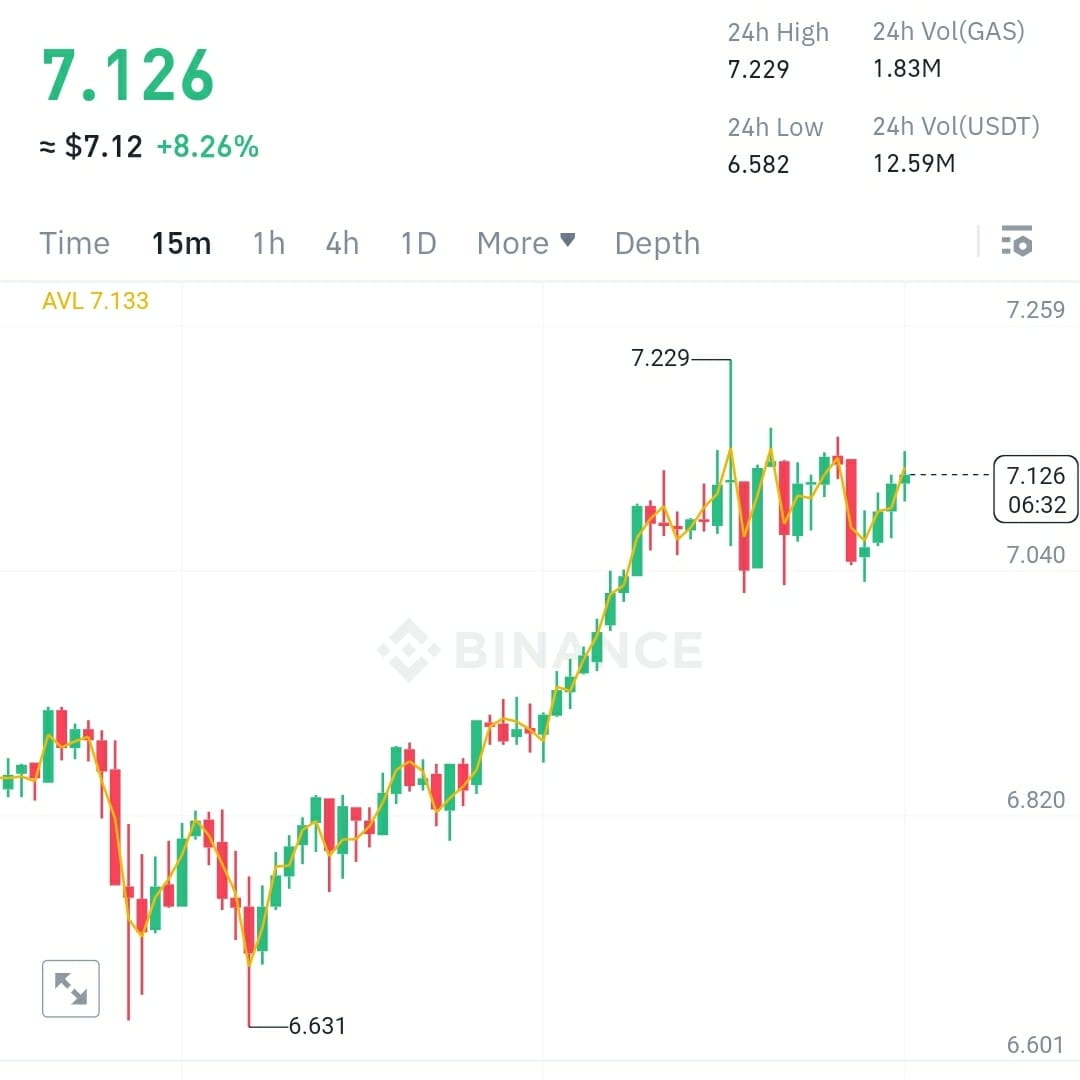Click the current price tag 7.126
Screen dimensions: 1080x1080
point(1035,489)
